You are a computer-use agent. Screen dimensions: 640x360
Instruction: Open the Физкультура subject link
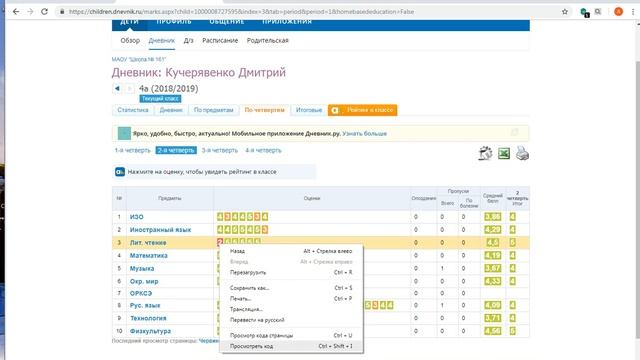(x=150, y=331)
